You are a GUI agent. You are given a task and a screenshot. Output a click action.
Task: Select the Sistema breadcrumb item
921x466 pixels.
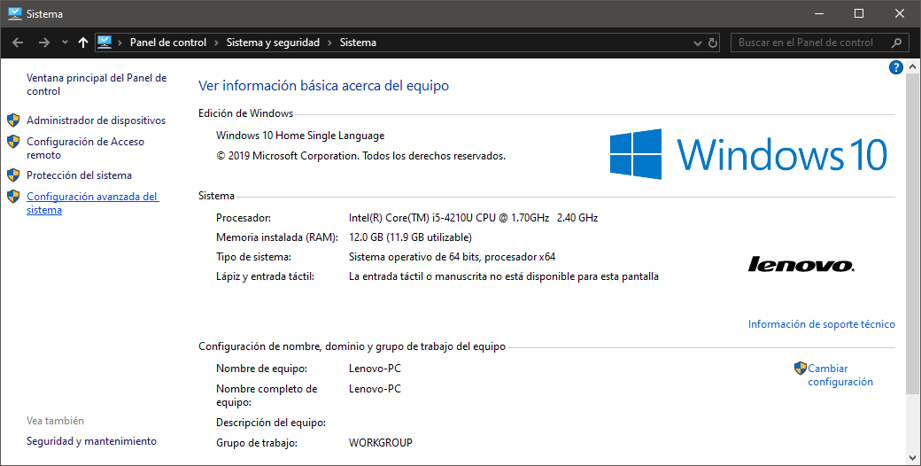(358, 42)
